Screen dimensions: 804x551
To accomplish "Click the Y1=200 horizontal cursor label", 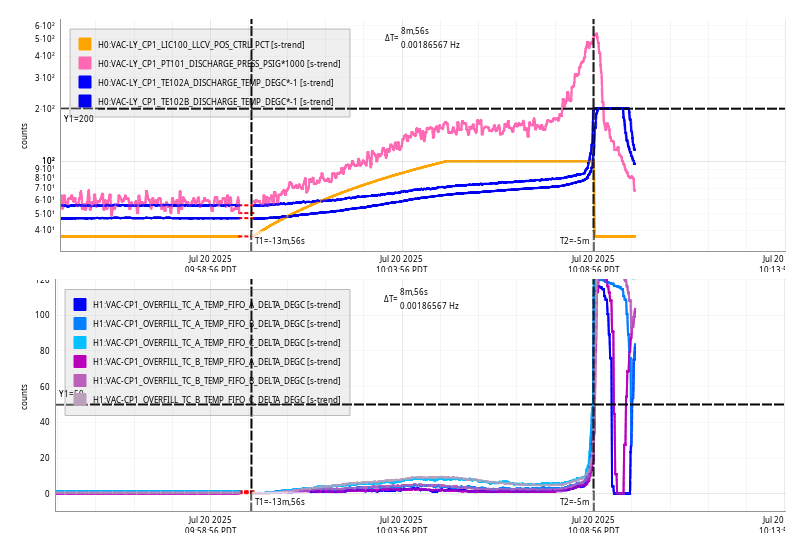I will tap(78, 119).
